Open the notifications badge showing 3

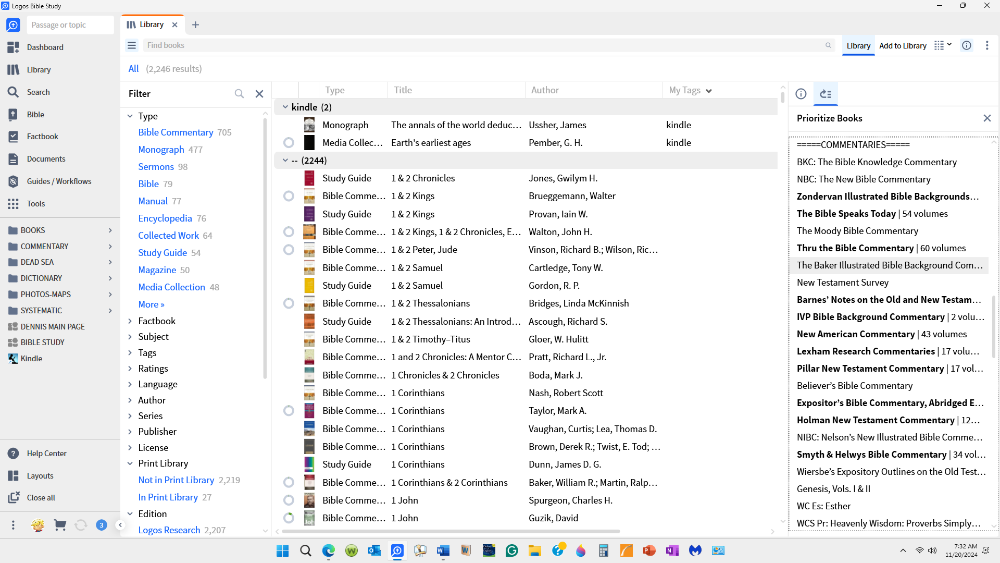click(x=101, y=525)
